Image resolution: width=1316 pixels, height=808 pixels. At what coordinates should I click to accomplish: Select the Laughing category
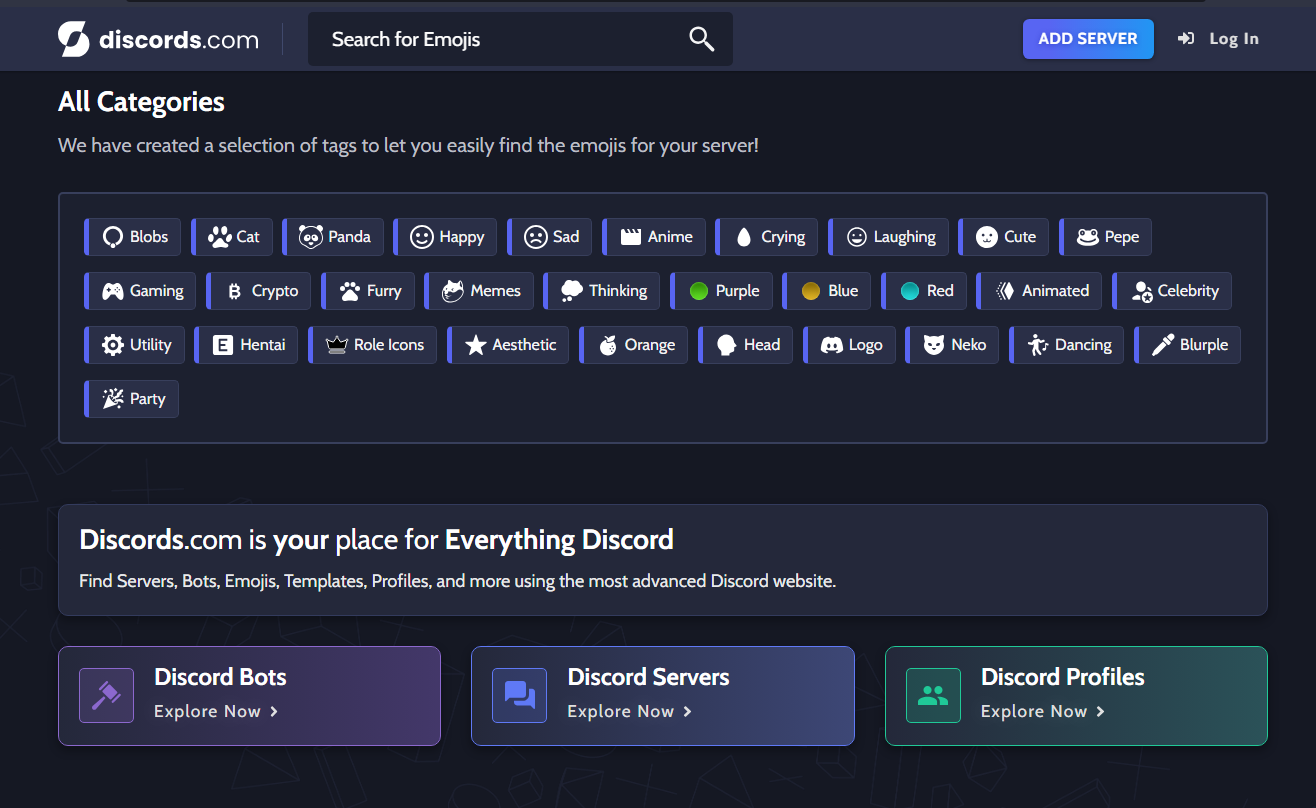tap(888, 237)
